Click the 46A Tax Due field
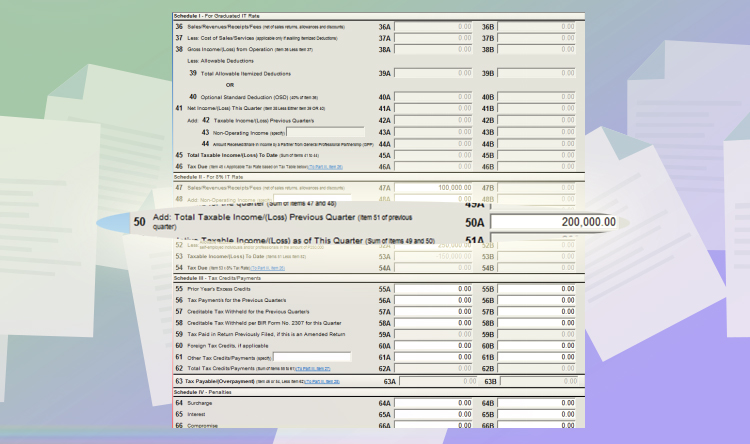The image size is (750, 444). [433, 167]
